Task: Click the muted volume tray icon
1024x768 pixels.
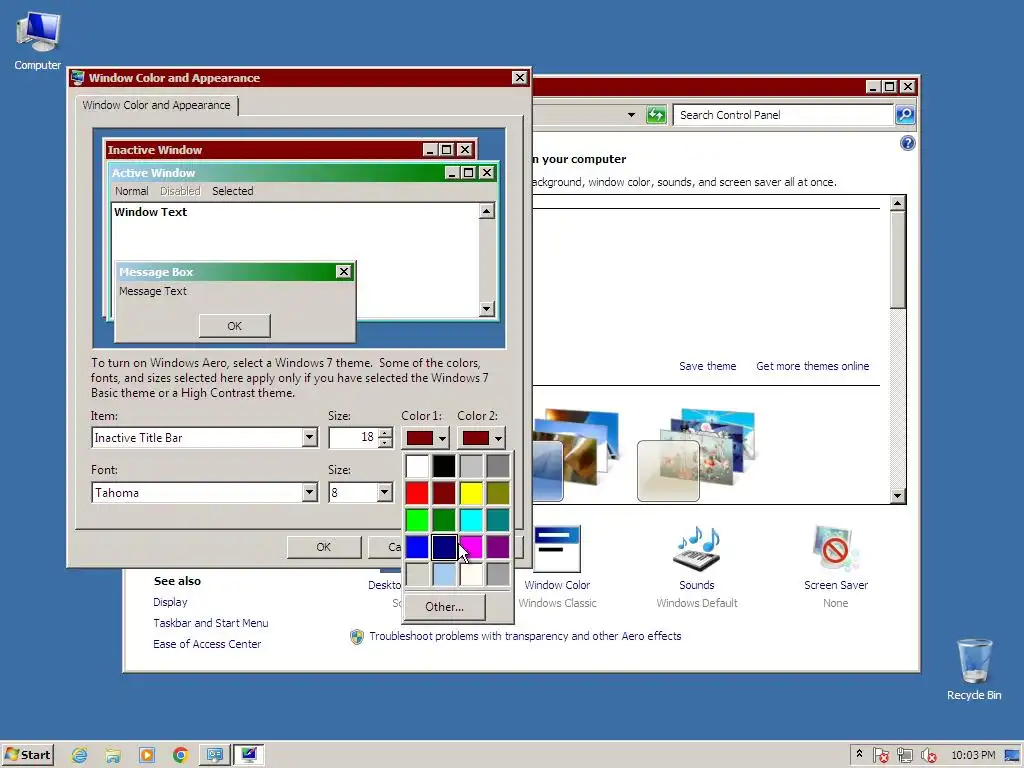Action: tap(928, 756)
